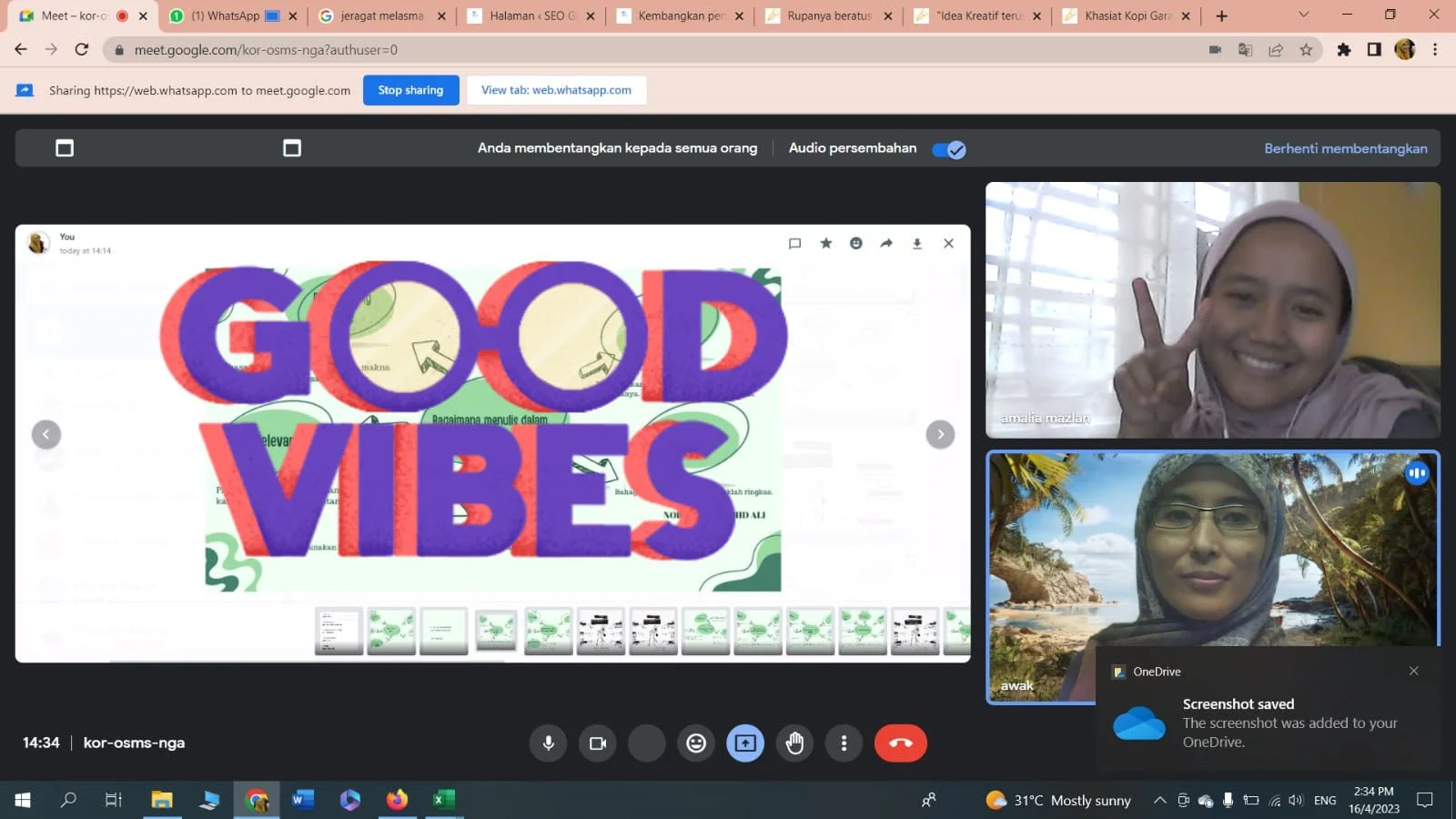1456x819 pixels.
Task: Open Word from the taskbar
Action: [x=303, y=800]
